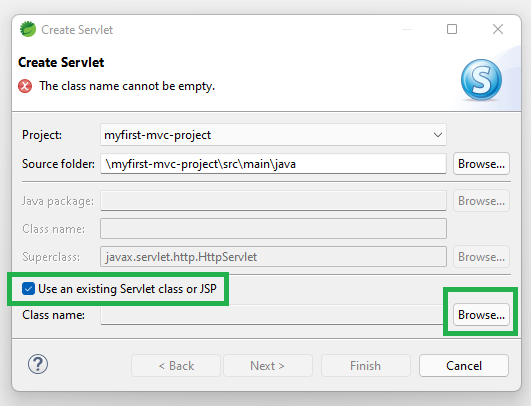The width and height of the screenshot is (531, 406).
Task: Open the myfirst-mvc-project combo box
Action: click(273, 135)
